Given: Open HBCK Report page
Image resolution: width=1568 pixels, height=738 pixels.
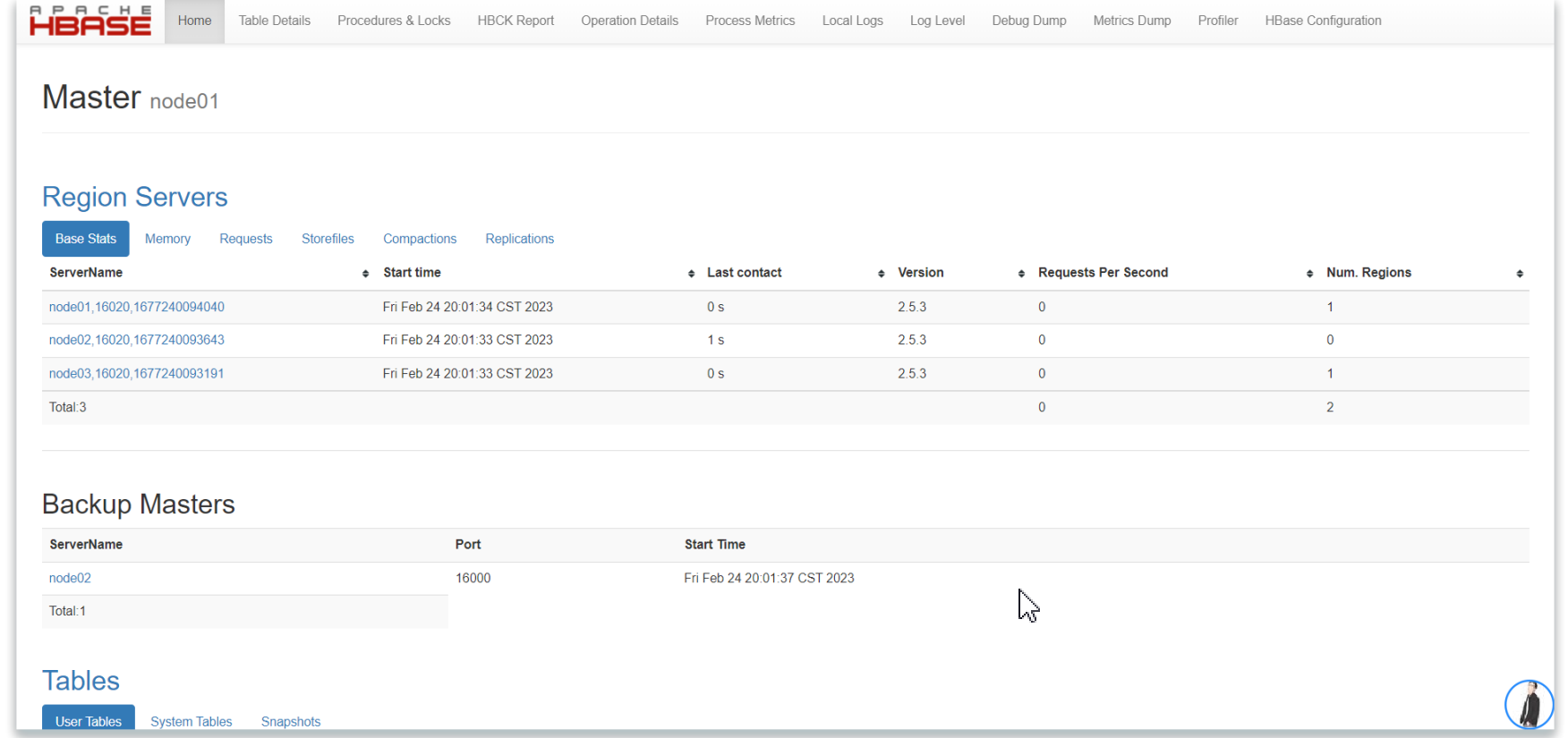Looking at the screenshot, I should pyautogui.click(x=516, y=21).
